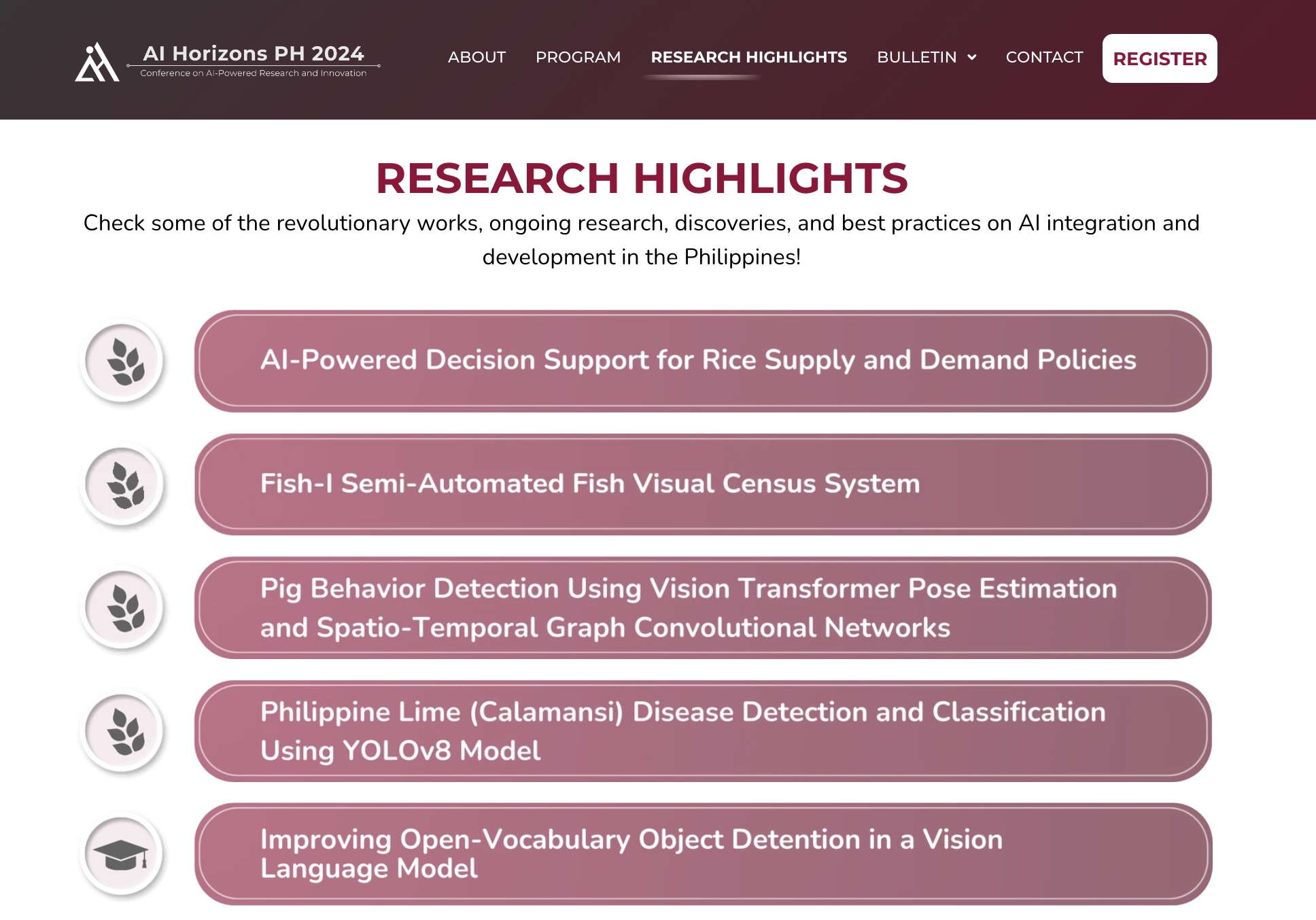Viewport: 1316px width, 920px height.
Task: Click the AI Horizons PH 2024 title
Action: [x=253, y=54]
